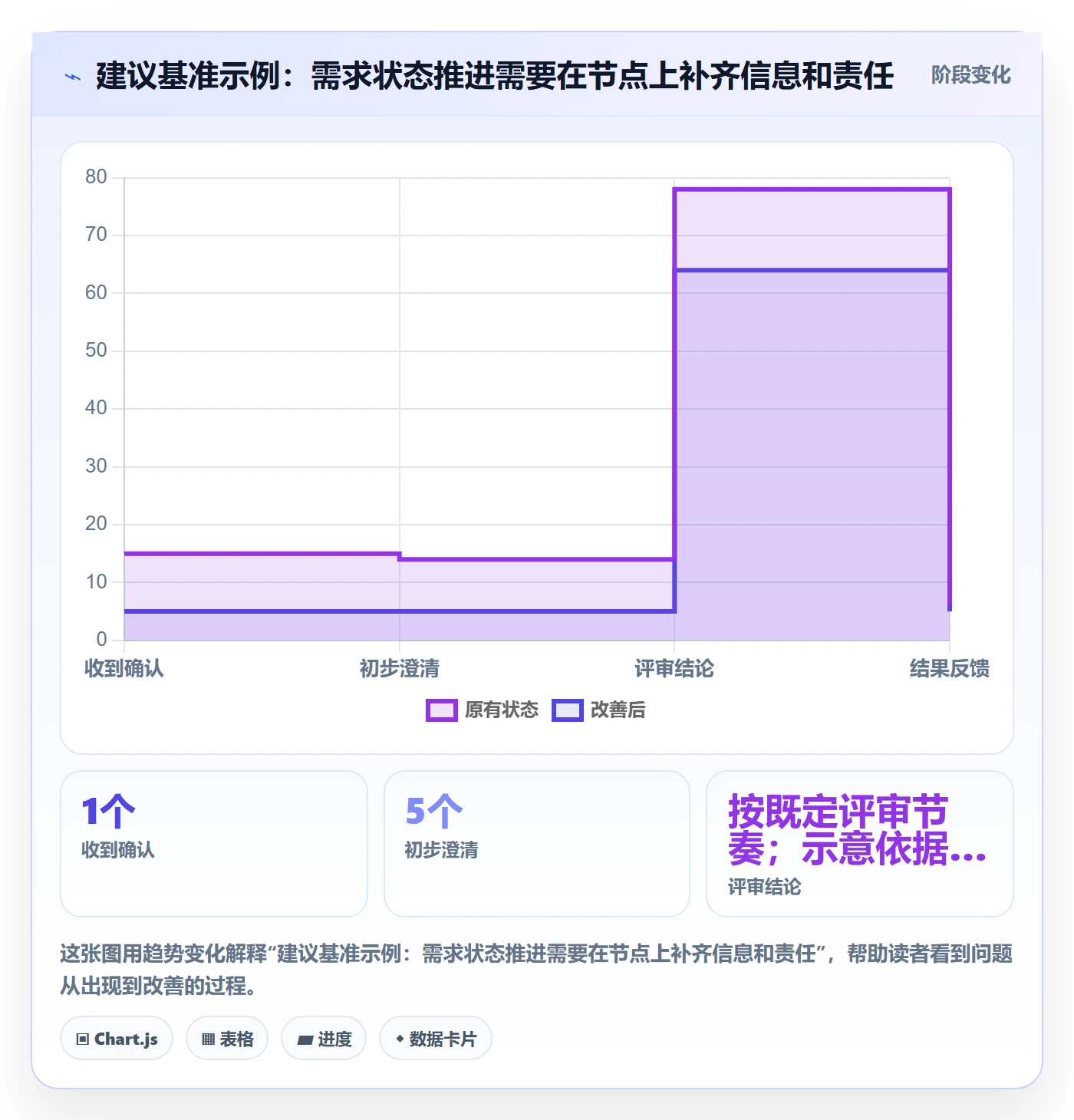1074x1120 pixels.
Task: Click the 5个 value in the second card
Action: tap(433, 812)
